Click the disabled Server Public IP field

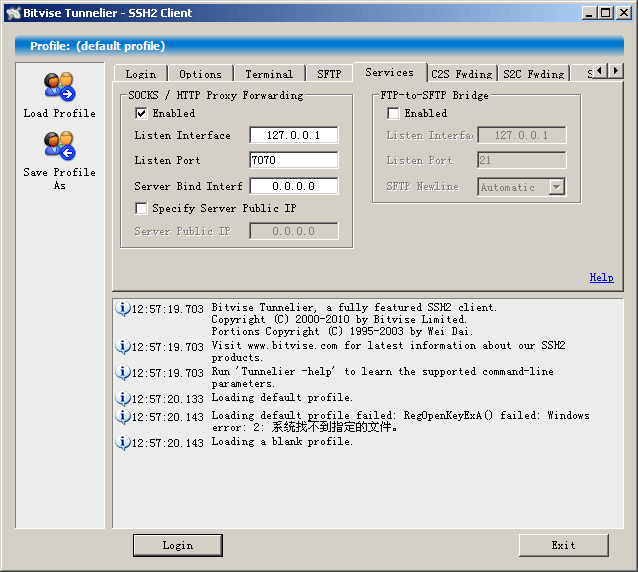pos(293,231)
